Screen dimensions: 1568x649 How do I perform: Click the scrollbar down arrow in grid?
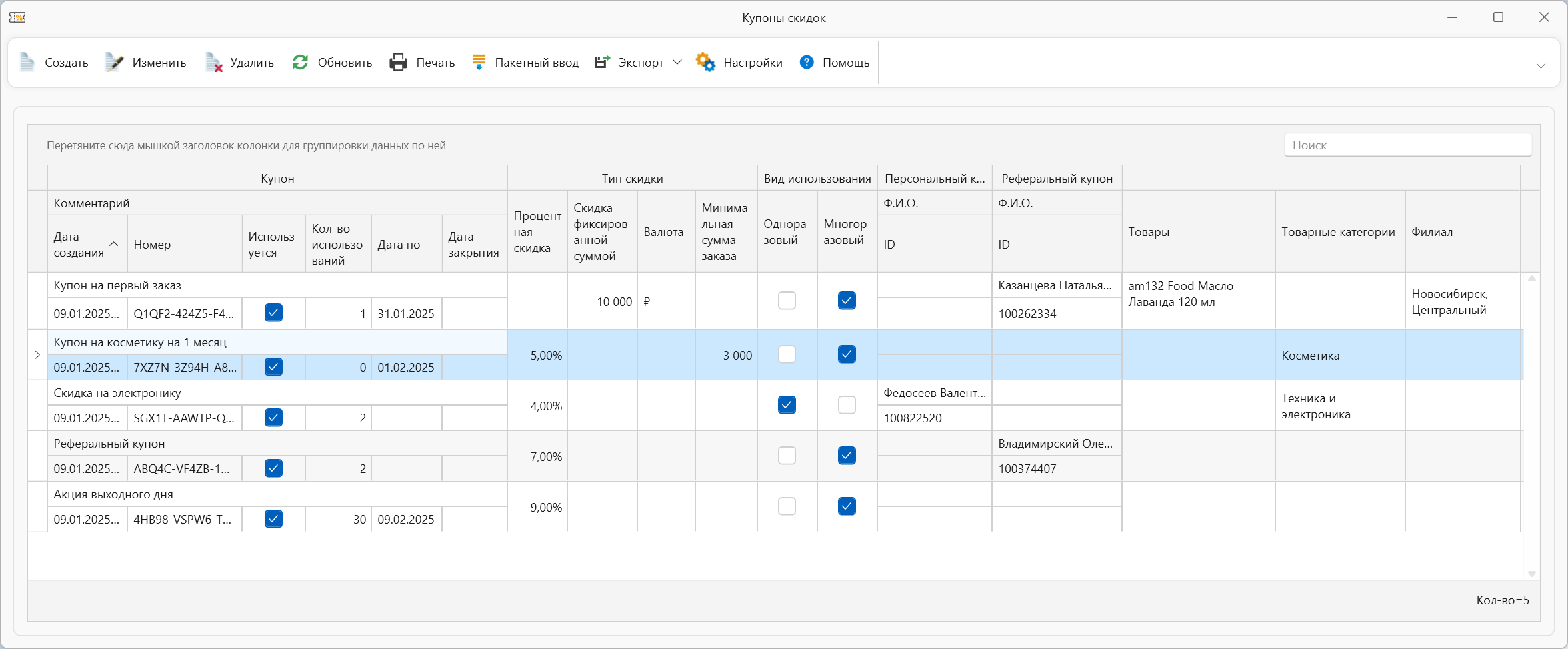click(1531, 574)
